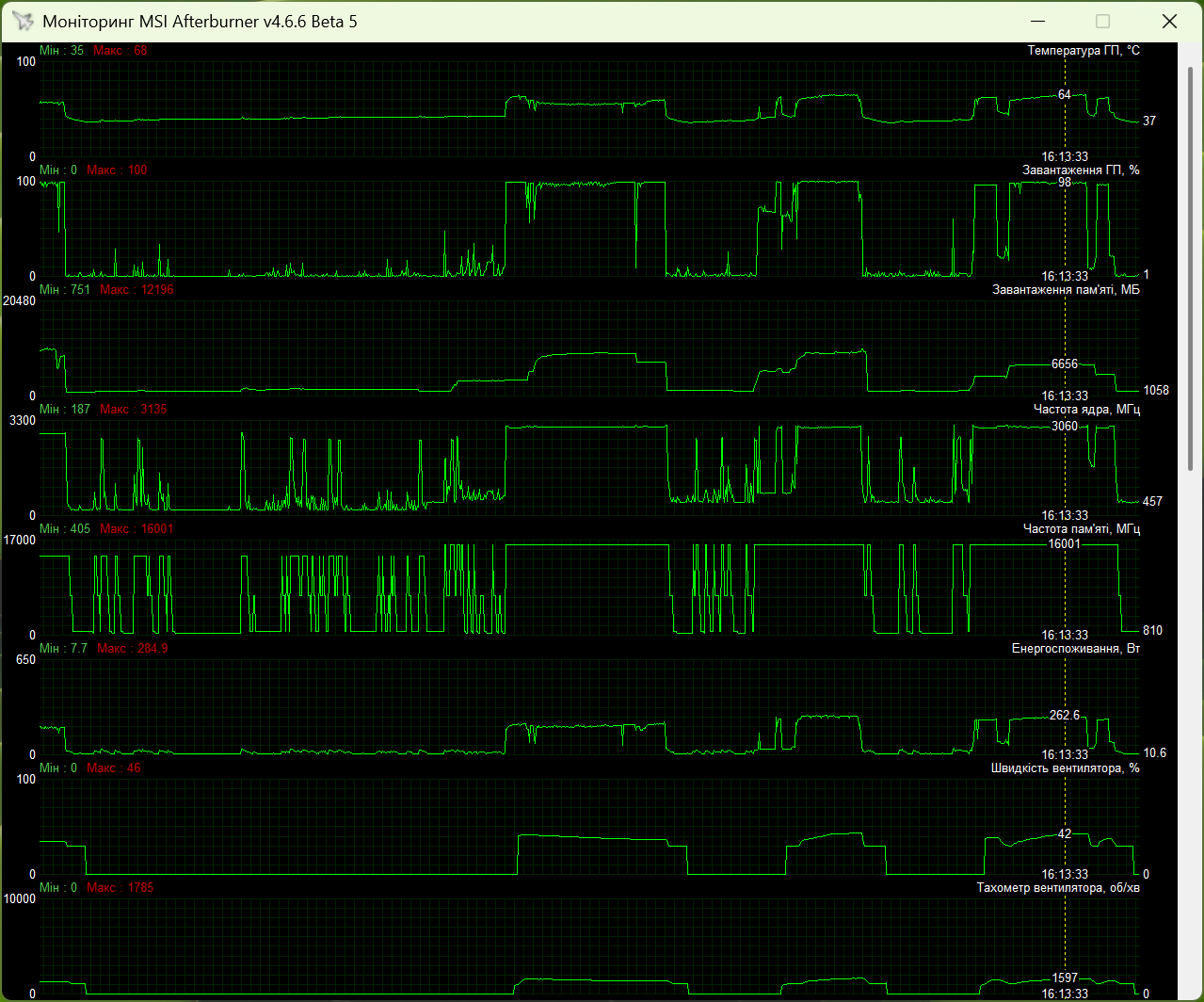Screen dimensions: 1204x1002
Task: Click the current power value 10.6
Action: pyautogui.click(x=1154, y=752)
